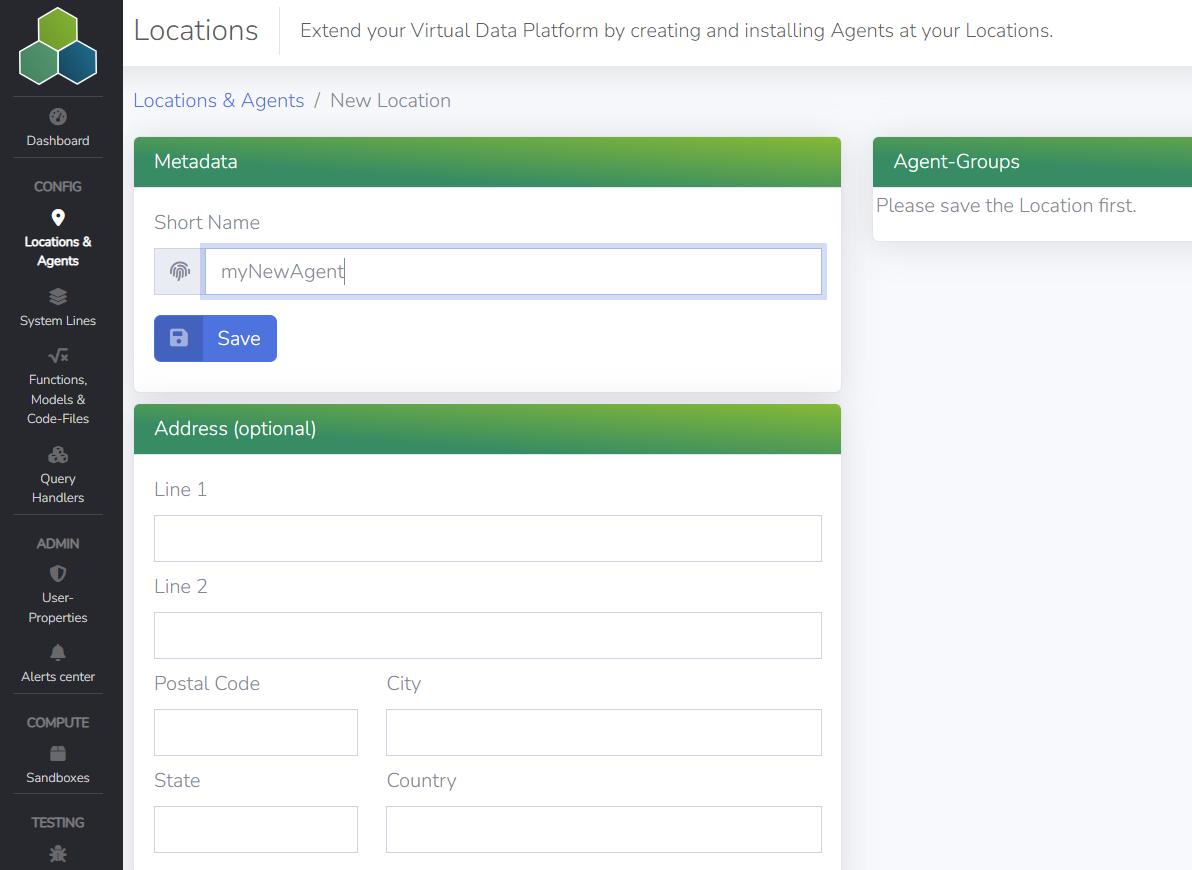Image resolution: width=1192 pixels, height=870 pixels.
Task: Click the Functions square-root icon
Action: click(58, 355)
